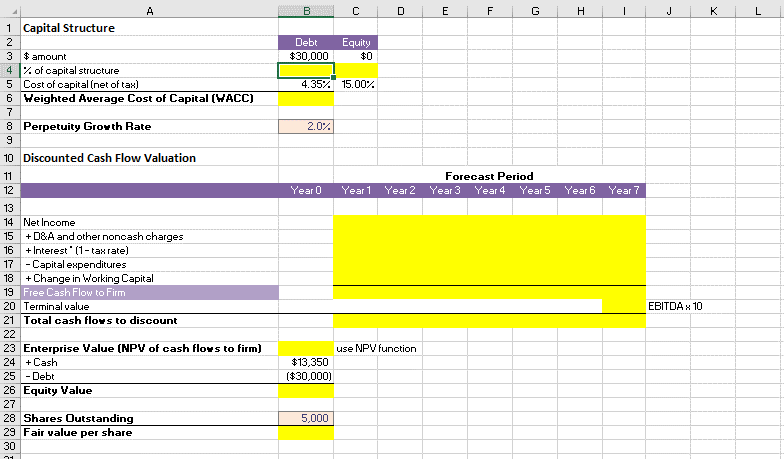Click the Terminal value row label
This screenshot has height=459, width=784.
click(x=56, y=306)
